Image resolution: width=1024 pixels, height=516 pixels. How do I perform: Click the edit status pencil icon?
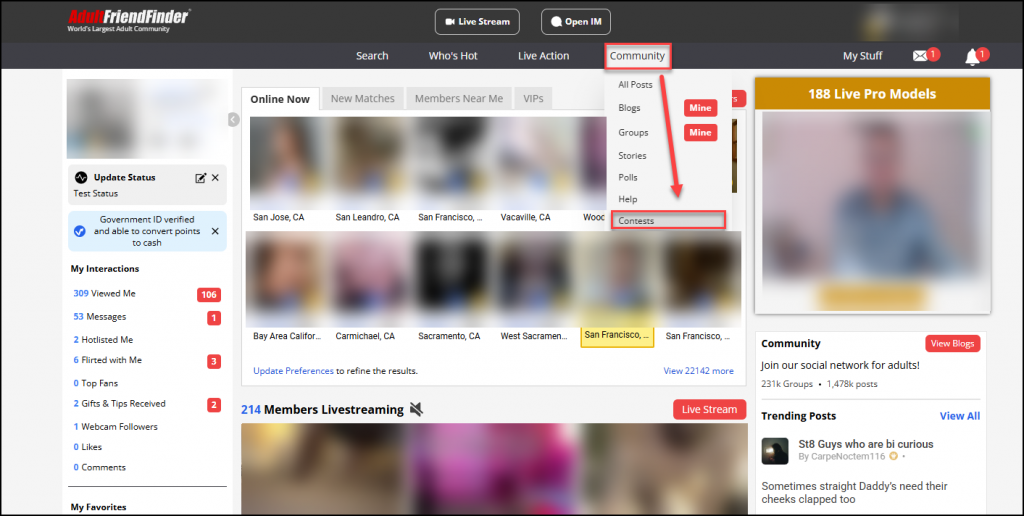click(x=200, y=178)
